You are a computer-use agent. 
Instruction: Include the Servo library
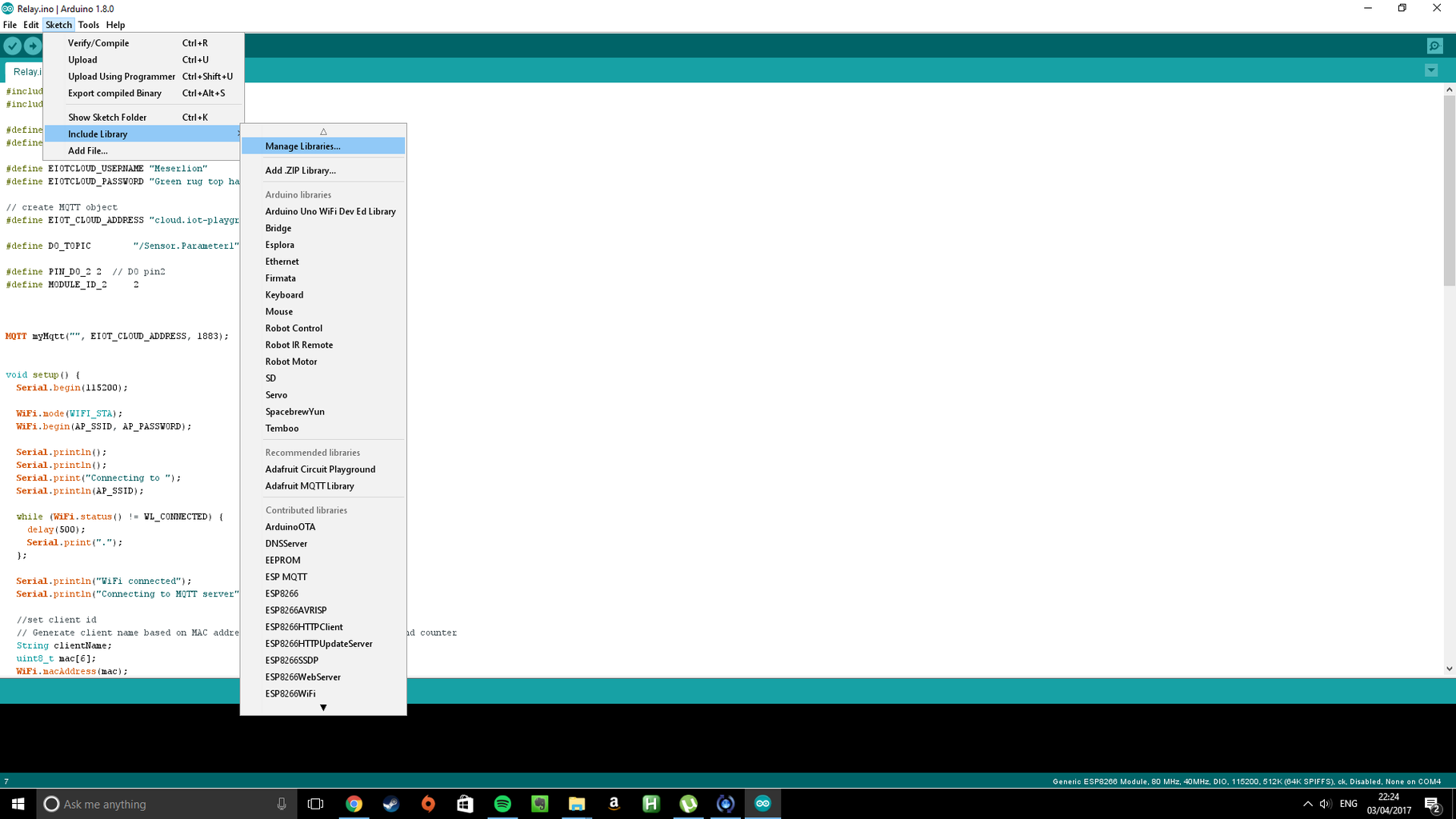click(323, 395)
